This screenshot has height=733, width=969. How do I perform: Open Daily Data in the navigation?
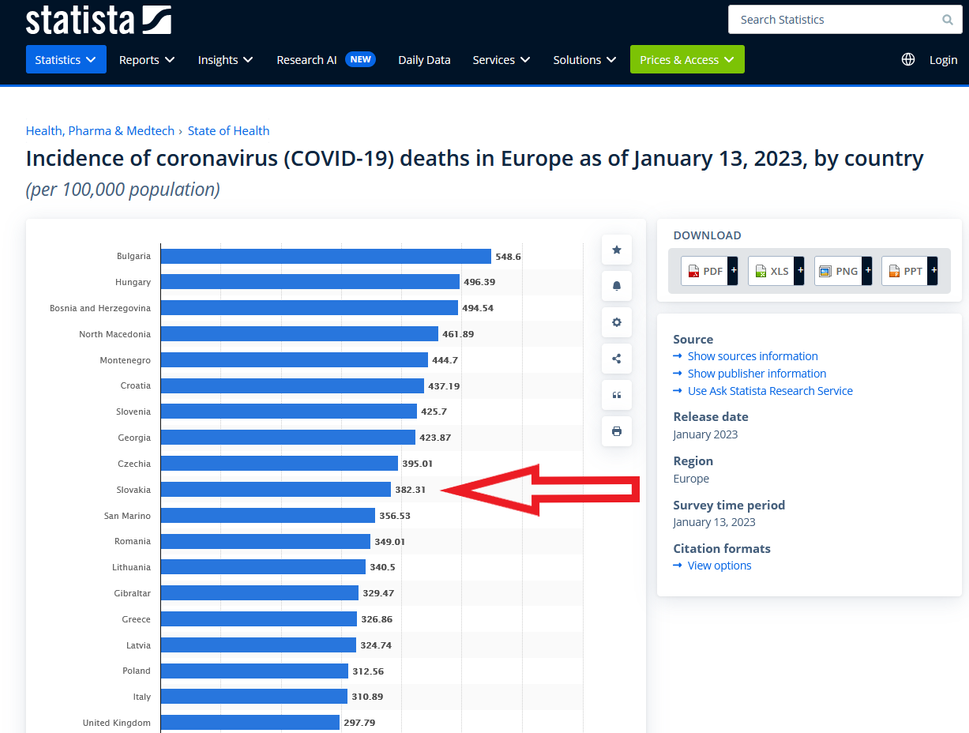coord(424,60)
